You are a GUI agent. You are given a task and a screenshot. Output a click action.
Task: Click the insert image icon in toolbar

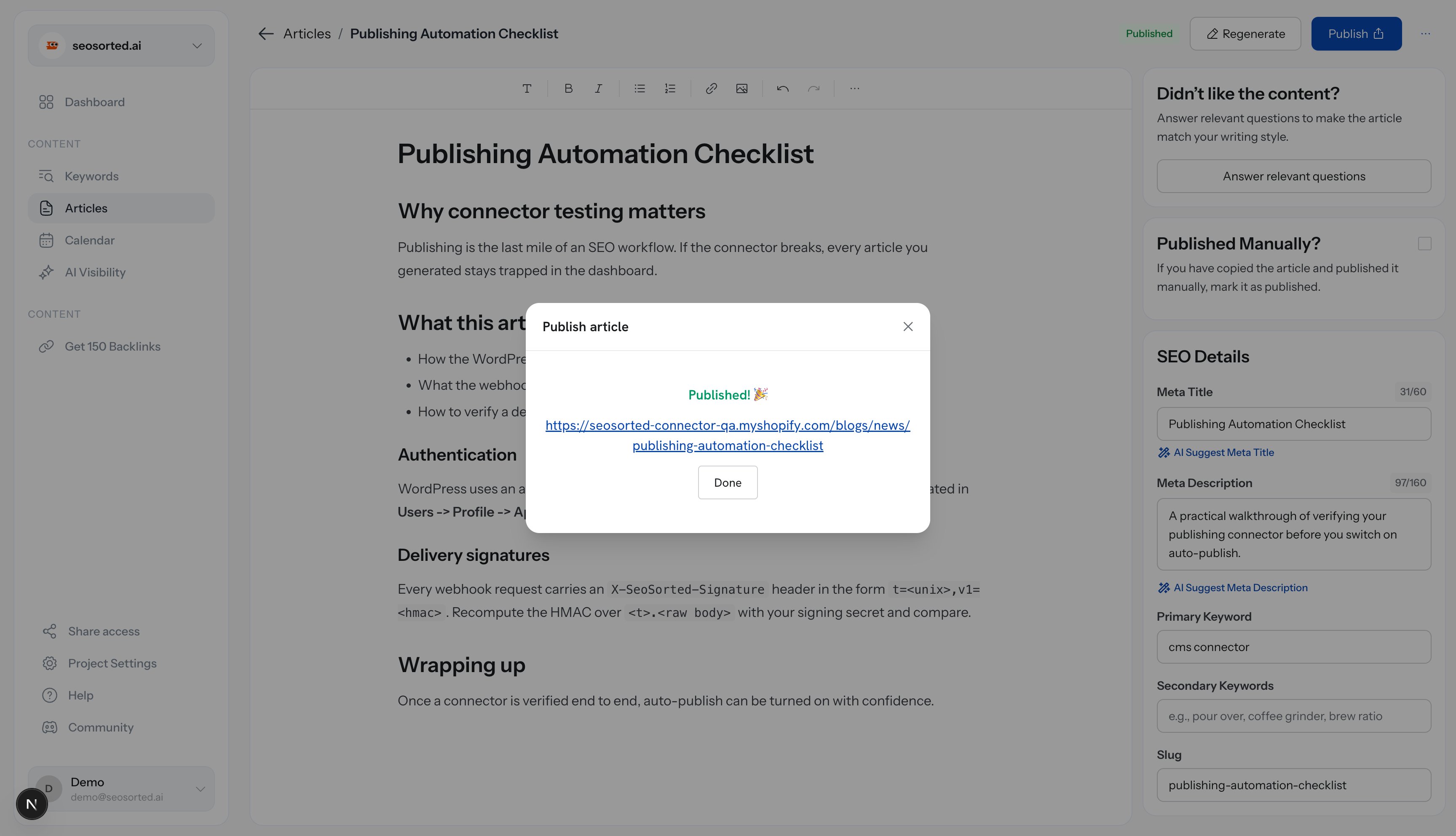tap(741, 88)
